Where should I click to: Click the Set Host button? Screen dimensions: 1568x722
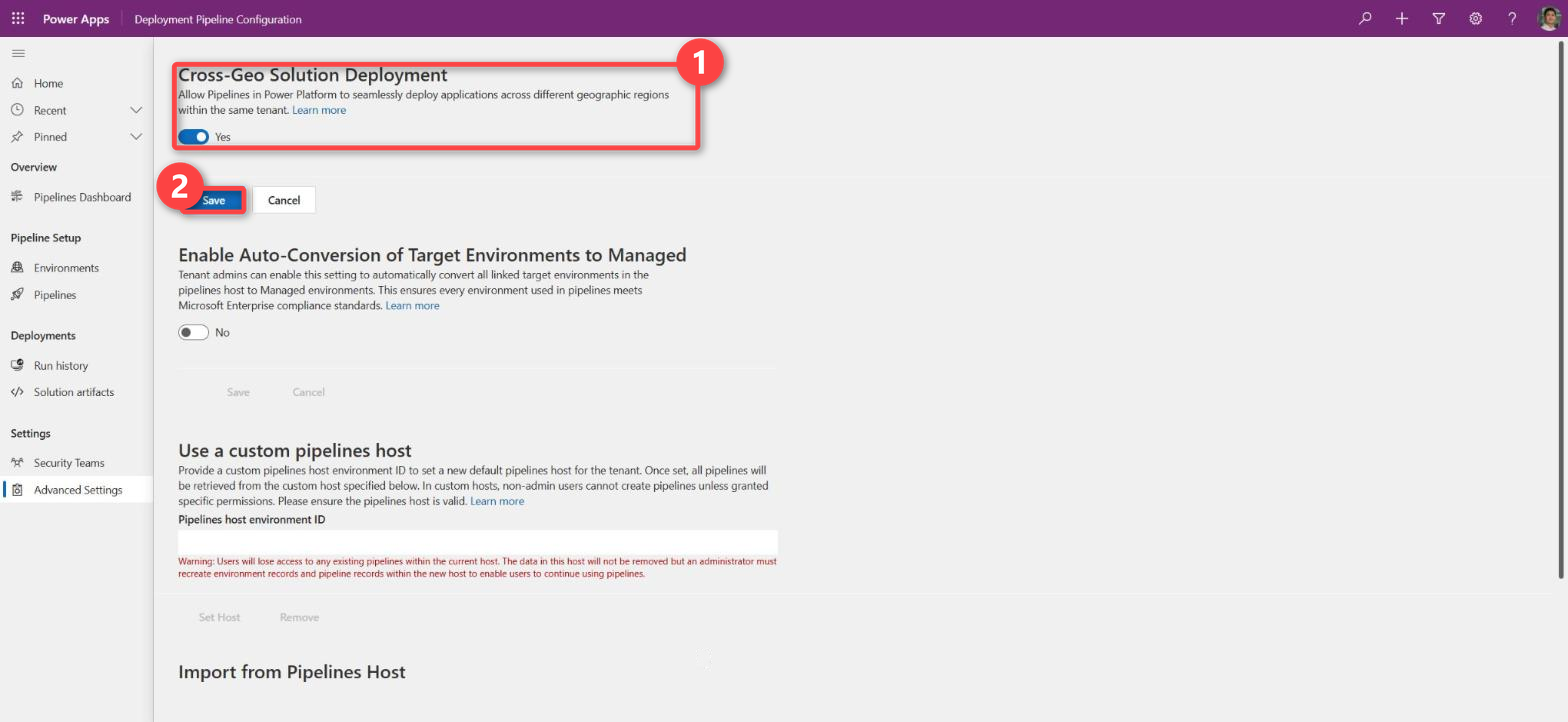pyautogui.click(x=219, y=617)
